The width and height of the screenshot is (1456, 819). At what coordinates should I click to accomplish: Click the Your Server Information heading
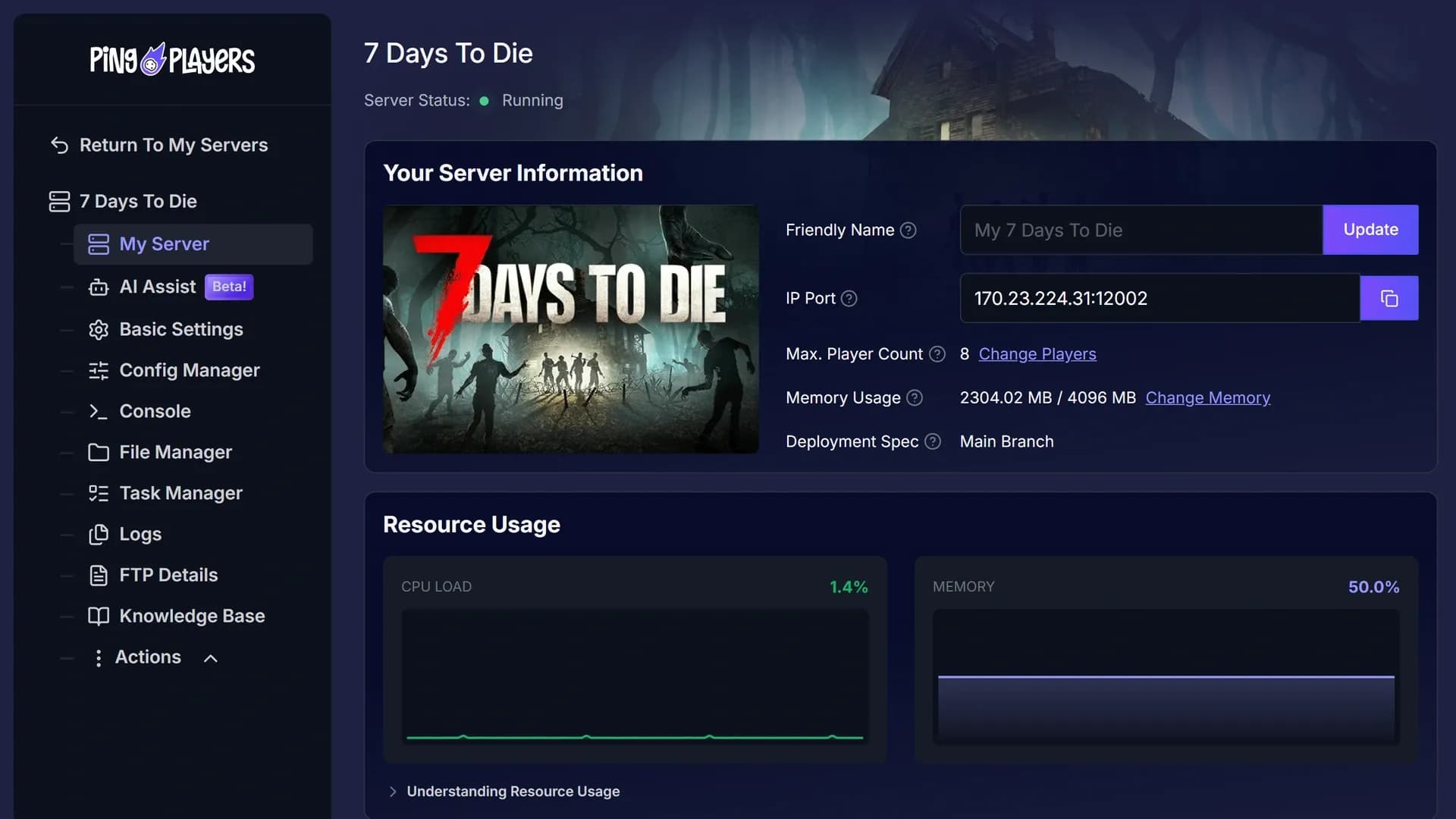point(513,173)
